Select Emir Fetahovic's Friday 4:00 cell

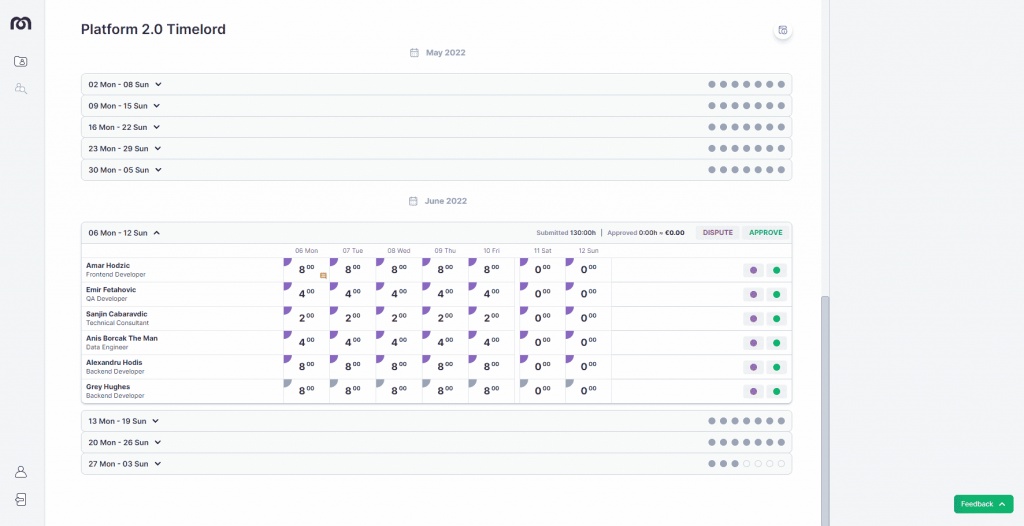(x=492, y=294)
